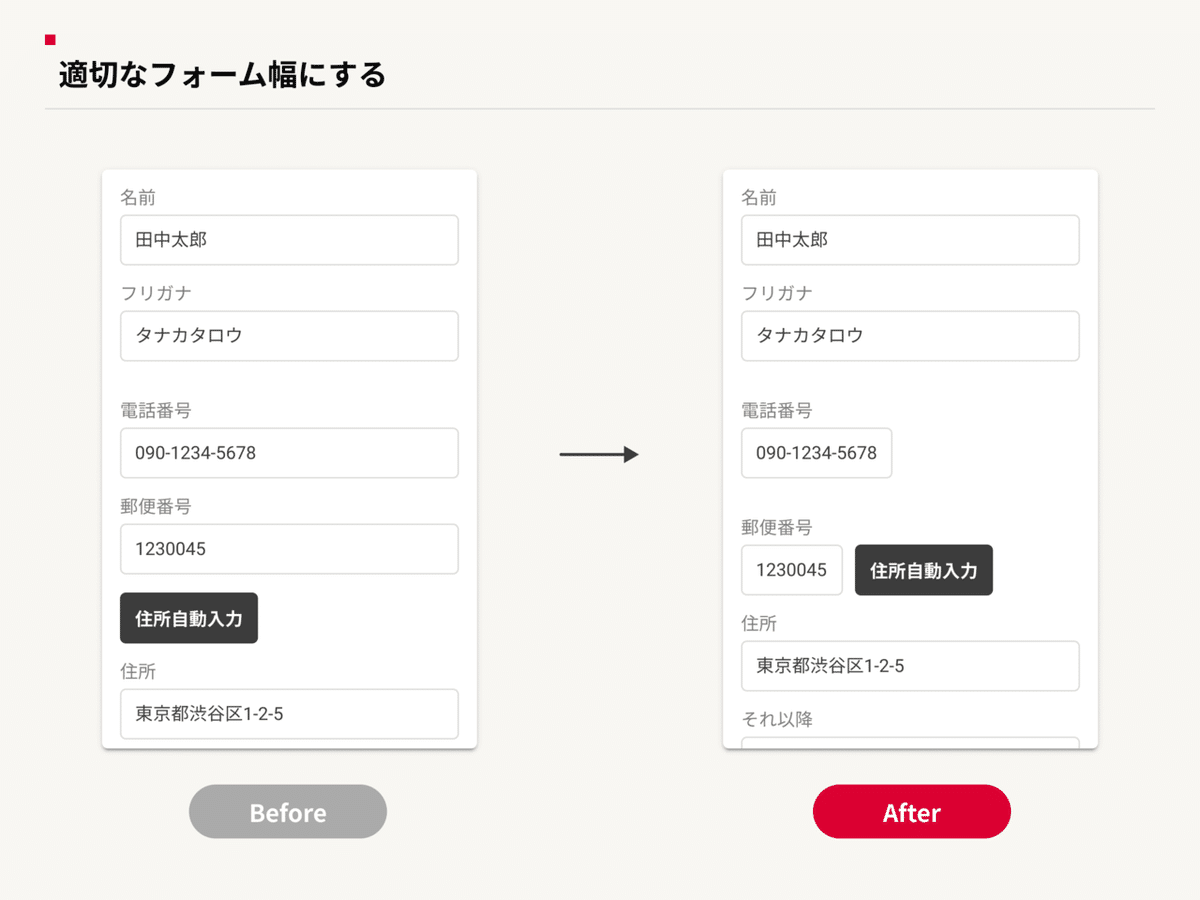Click the gray Before pill button
The image size is (1200, 900).
[x=288, y=812]
